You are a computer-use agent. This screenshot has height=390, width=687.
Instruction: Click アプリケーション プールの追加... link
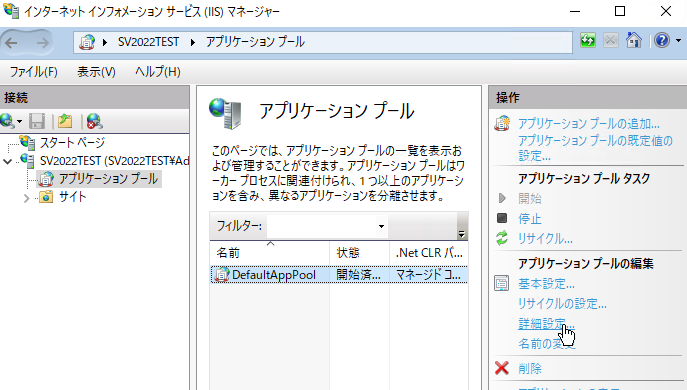(x=588, y=124)
